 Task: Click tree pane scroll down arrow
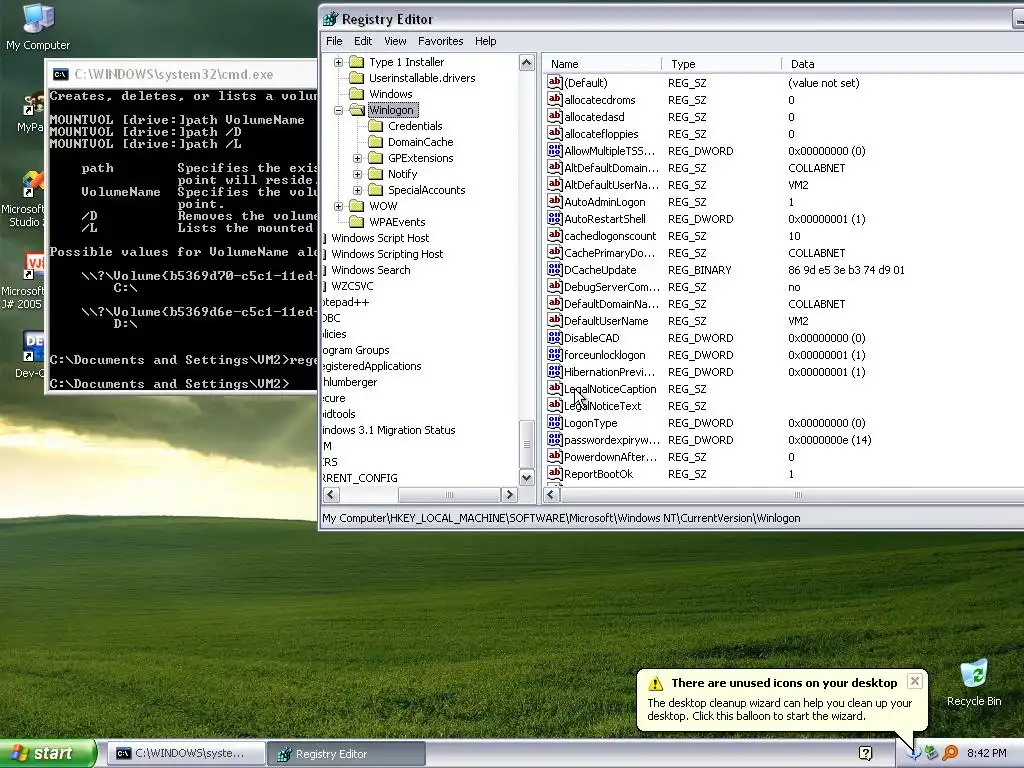[x=526, y=478]
